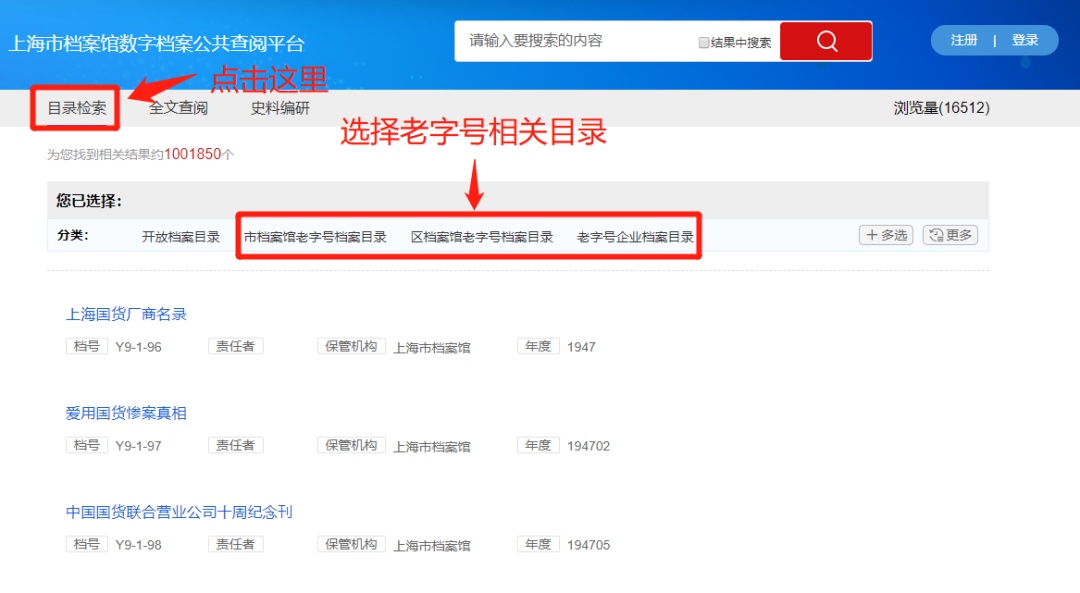Select the 市档案馆老字号档案目录 category
Image resolution: width=1080 pixels, height=593 pixels.
coord(315,237)
